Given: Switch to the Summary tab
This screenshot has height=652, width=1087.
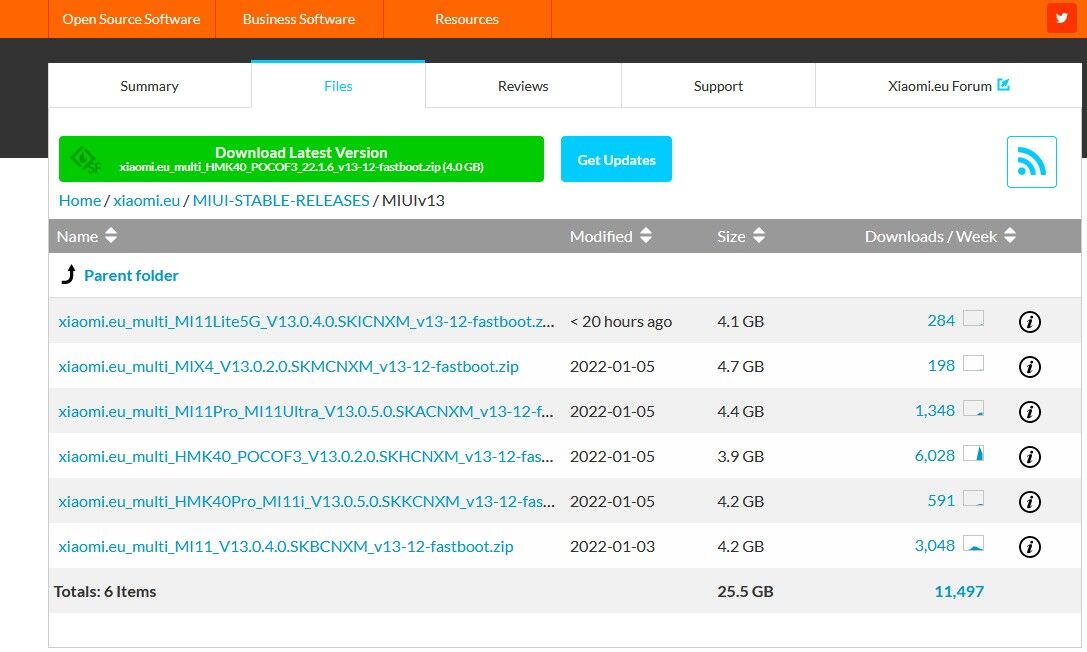Looking at the screenshot, I should (150, 86).
